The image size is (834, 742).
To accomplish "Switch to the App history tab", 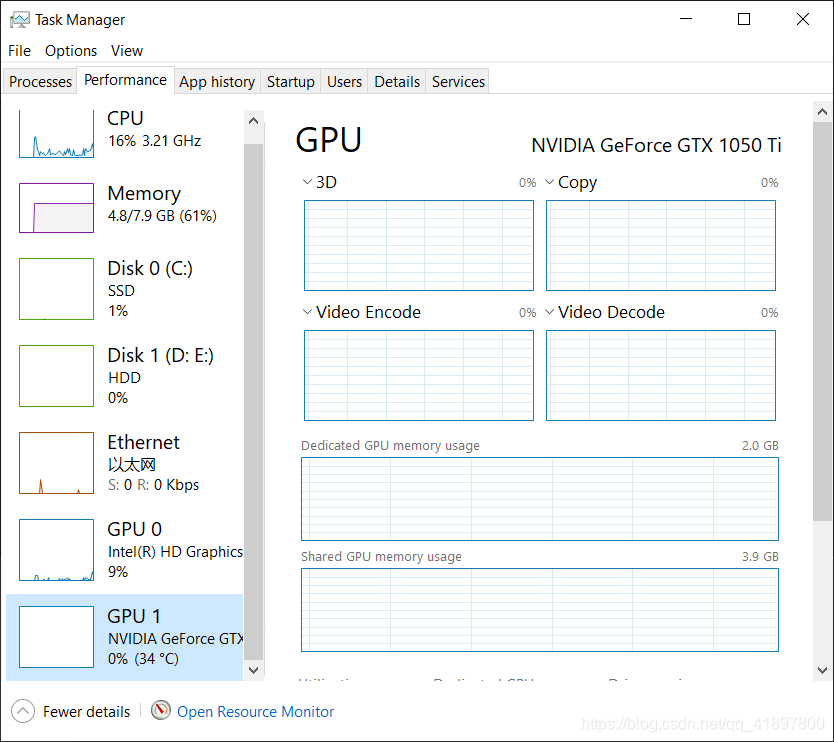I will coord(217,81).
